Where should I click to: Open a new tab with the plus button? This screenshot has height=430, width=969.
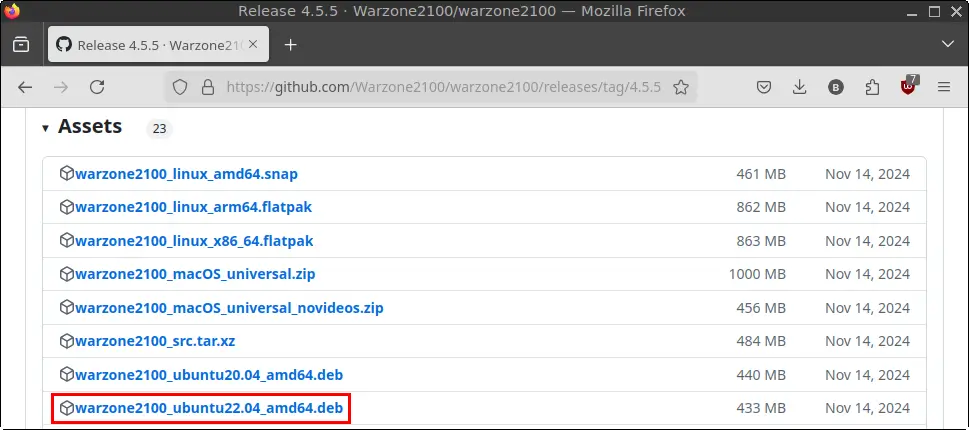coord(290,44)
